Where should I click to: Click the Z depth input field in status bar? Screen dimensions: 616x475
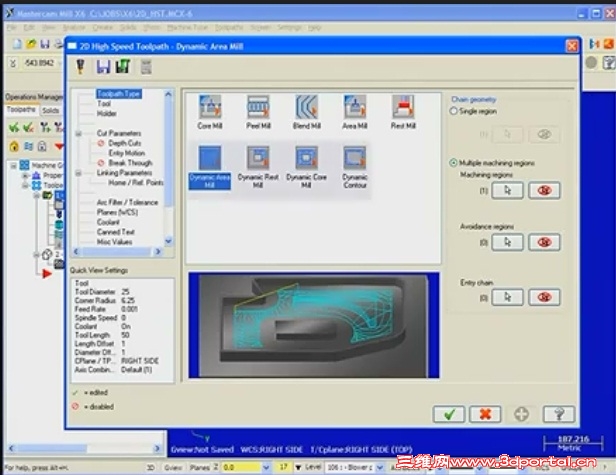click(241, 468)
